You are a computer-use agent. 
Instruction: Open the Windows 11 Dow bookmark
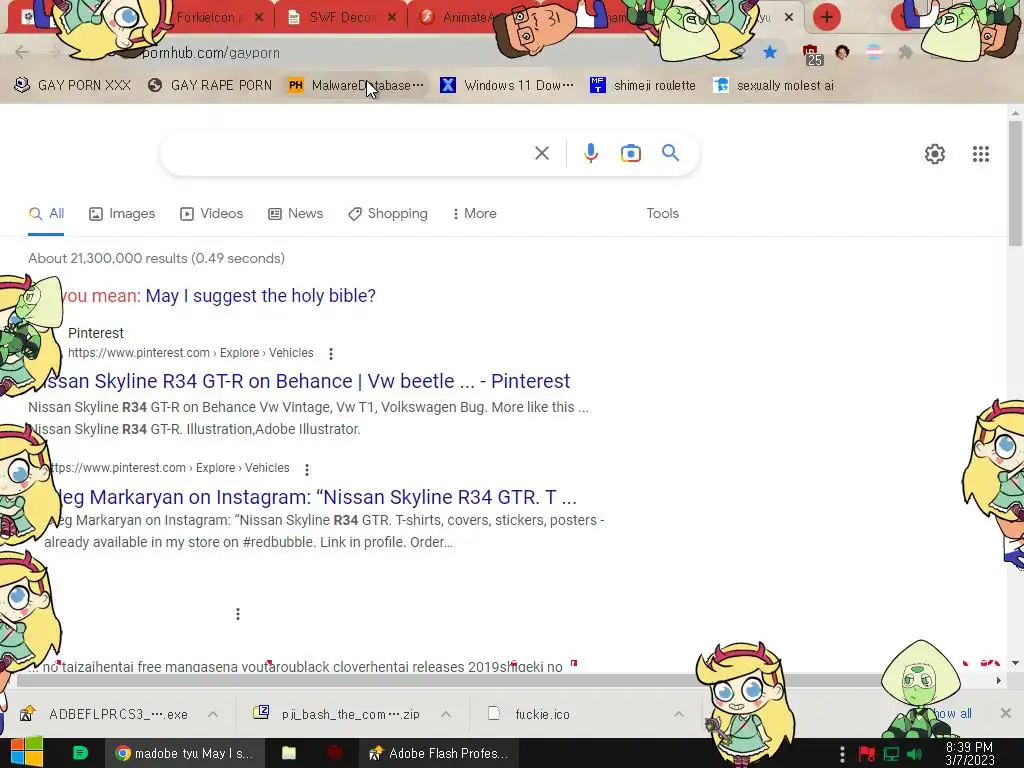(507, 86)
